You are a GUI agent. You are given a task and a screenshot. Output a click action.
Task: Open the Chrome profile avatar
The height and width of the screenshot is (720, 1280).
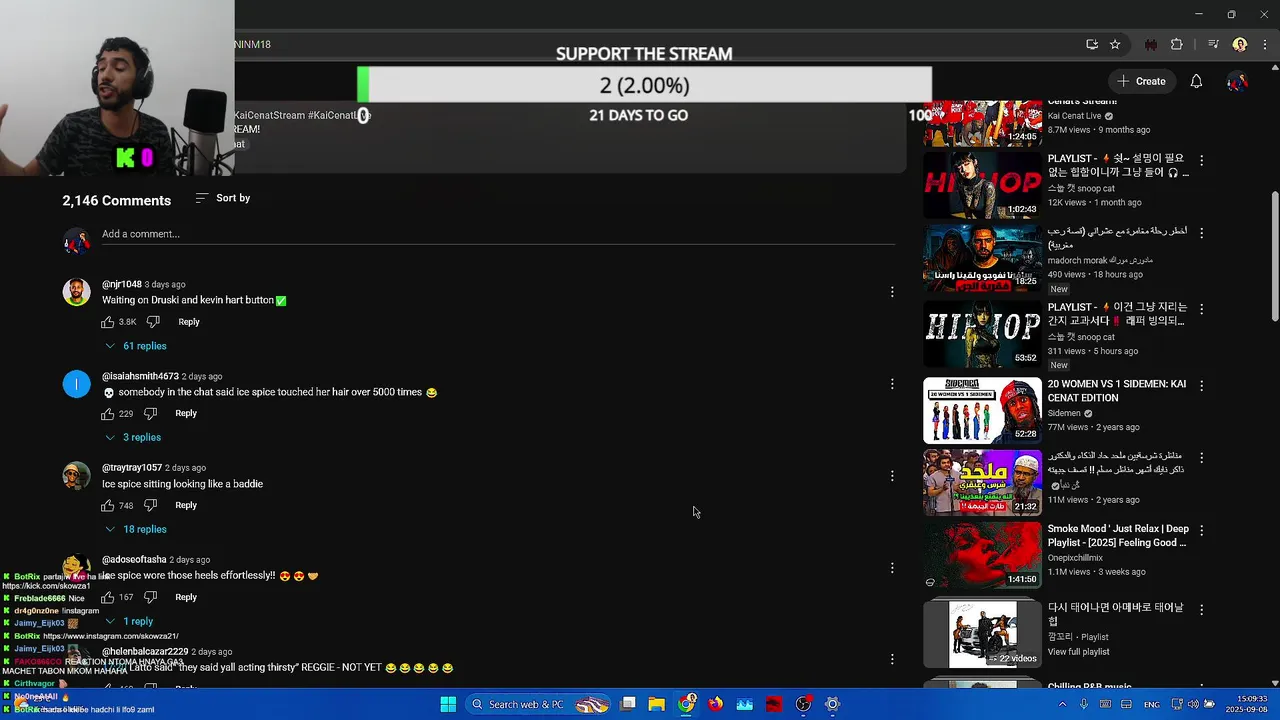tap(1240, 44)
